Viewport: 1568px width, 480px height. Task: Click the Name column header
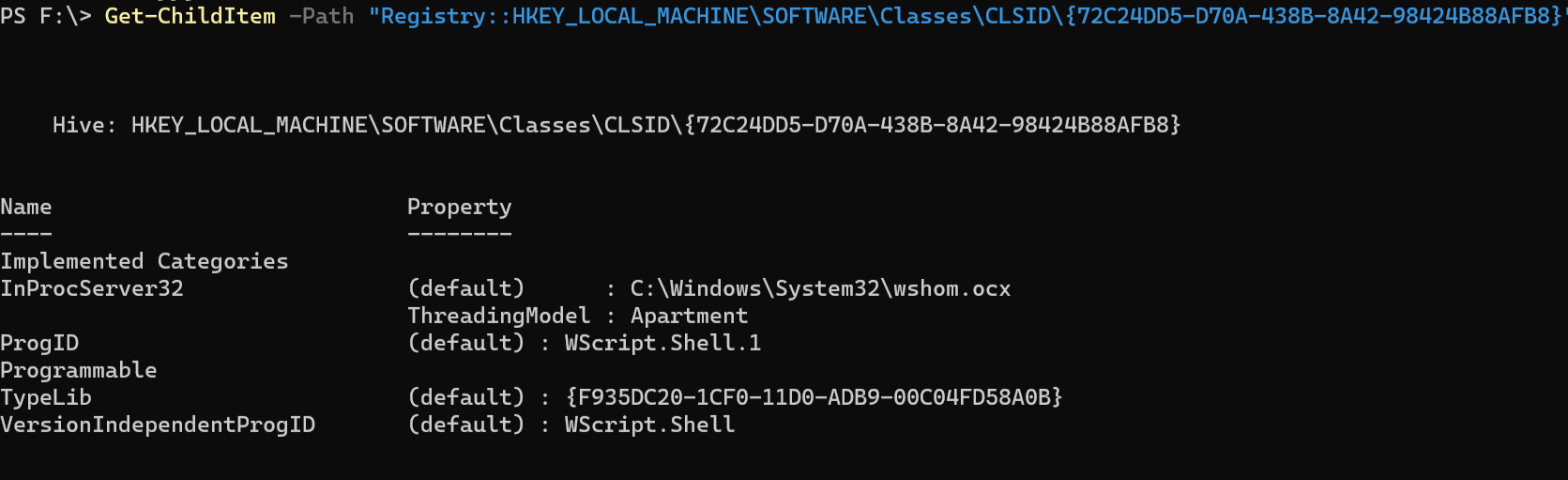pyautogui.click(x=26, y=207)
